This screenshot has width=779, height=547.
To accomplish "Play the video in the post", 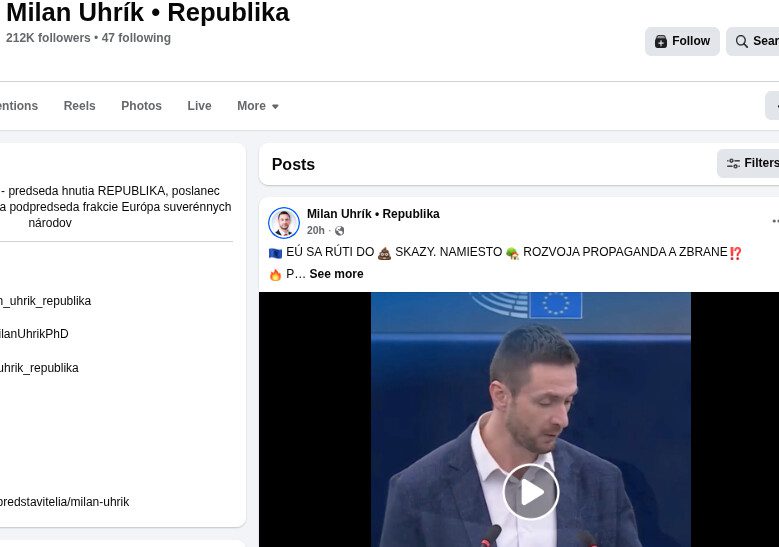I will 530,491.
